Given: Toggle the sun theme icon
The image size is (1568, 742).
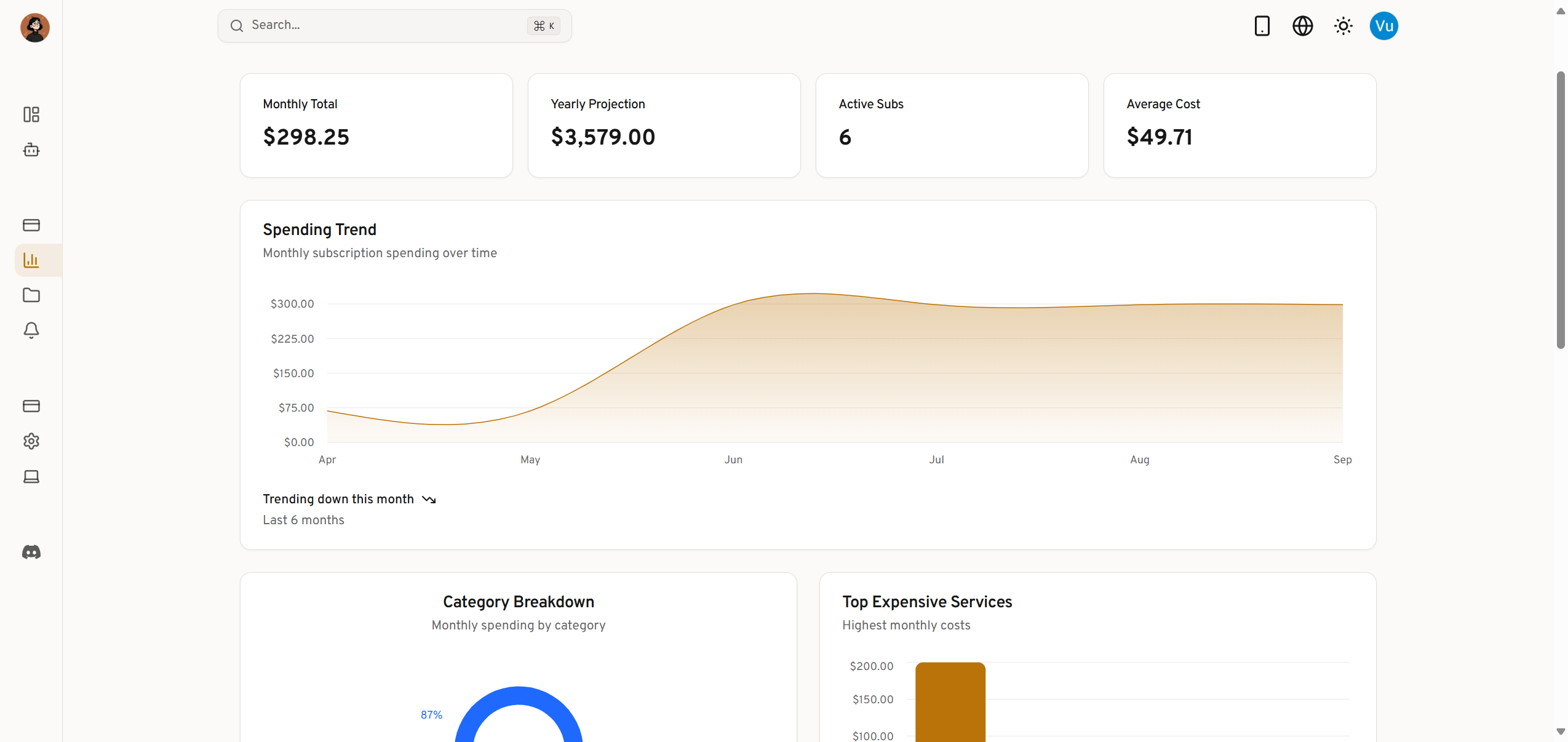Looking at the screenshot, I should click(1343, 26).
